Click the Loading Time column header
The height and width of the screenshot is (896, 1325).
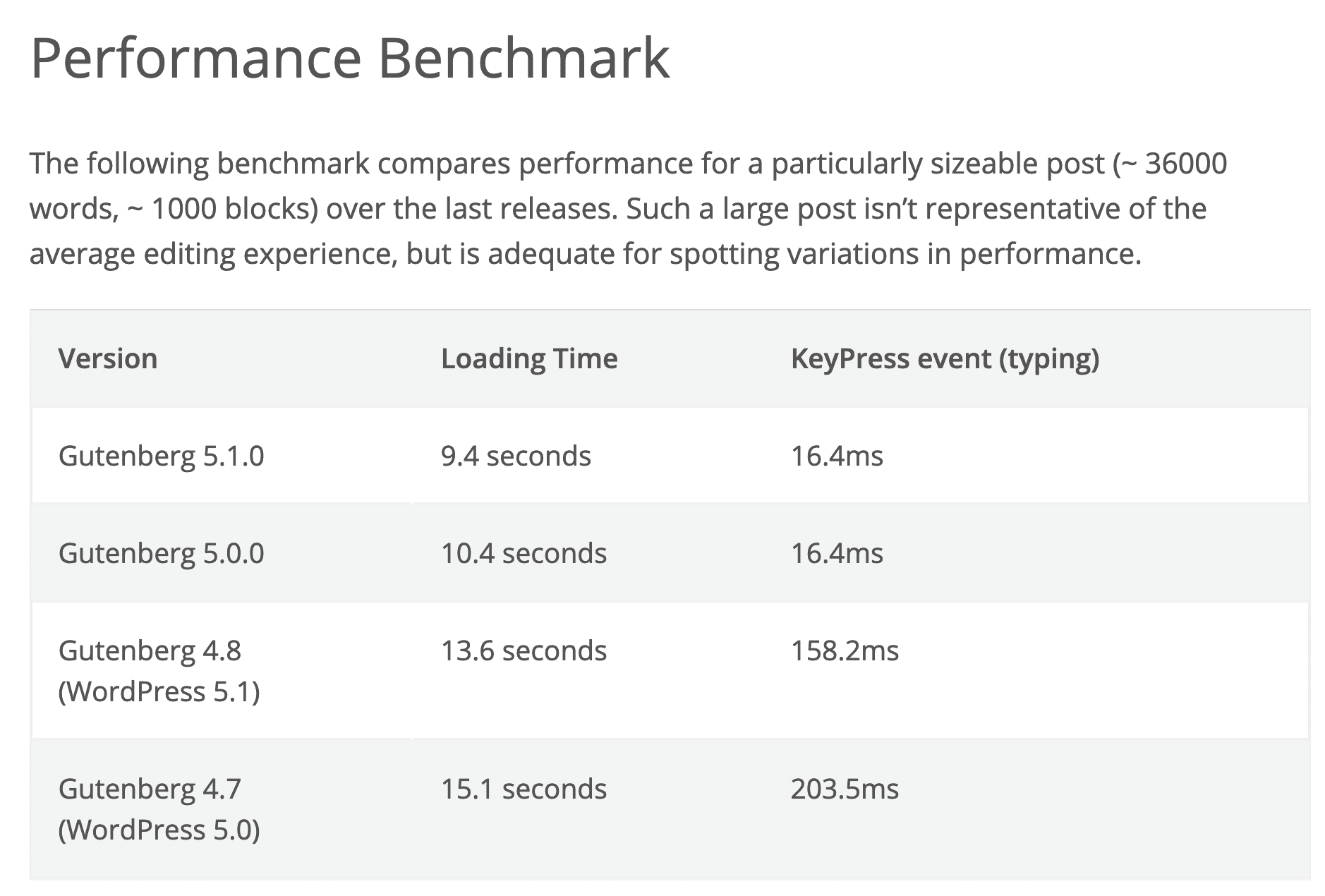529,358
